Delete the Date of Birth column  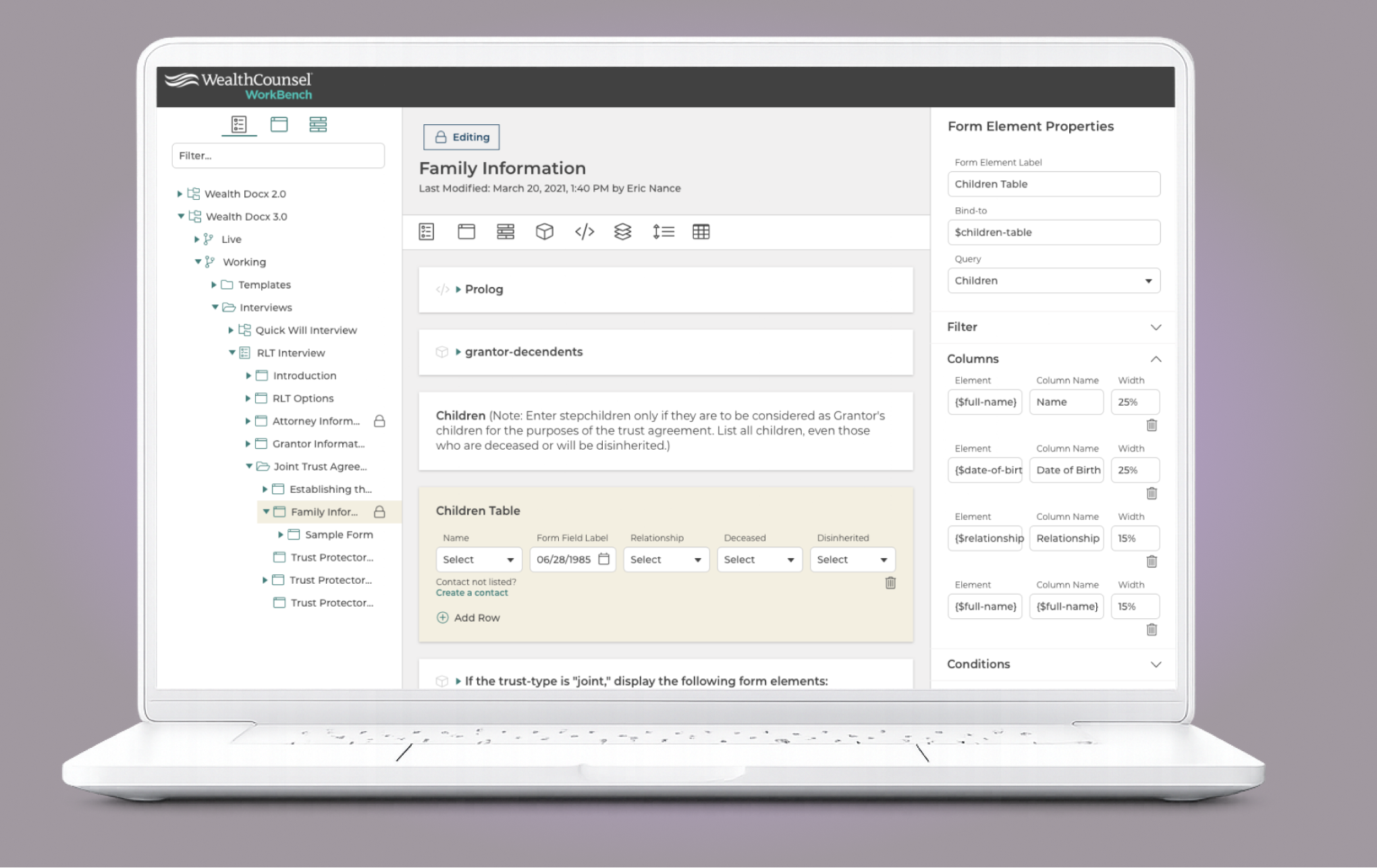(1152, 493)
